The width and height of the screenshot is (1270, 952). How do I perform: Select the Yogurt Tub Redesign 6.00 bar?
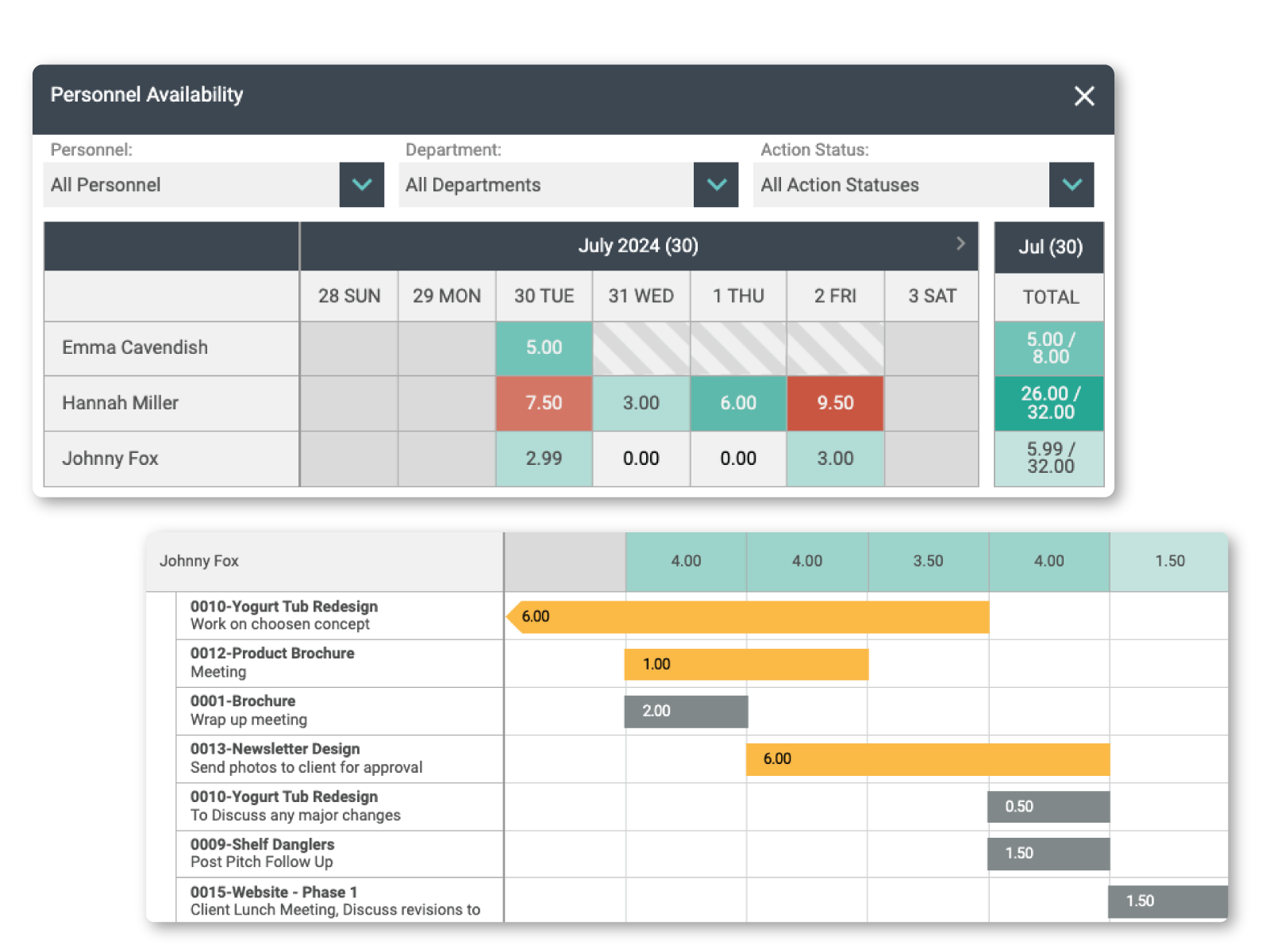(750, 616)
